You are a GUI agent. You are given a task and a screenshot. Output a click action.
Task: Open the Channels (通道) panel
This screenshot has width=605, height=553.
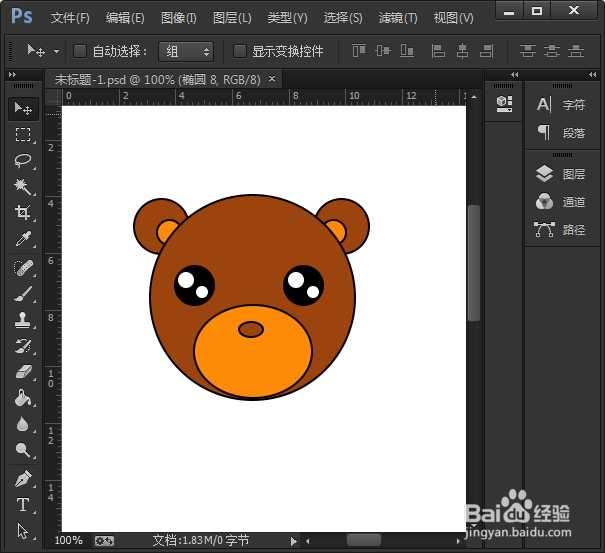click(x=561, y=202)
